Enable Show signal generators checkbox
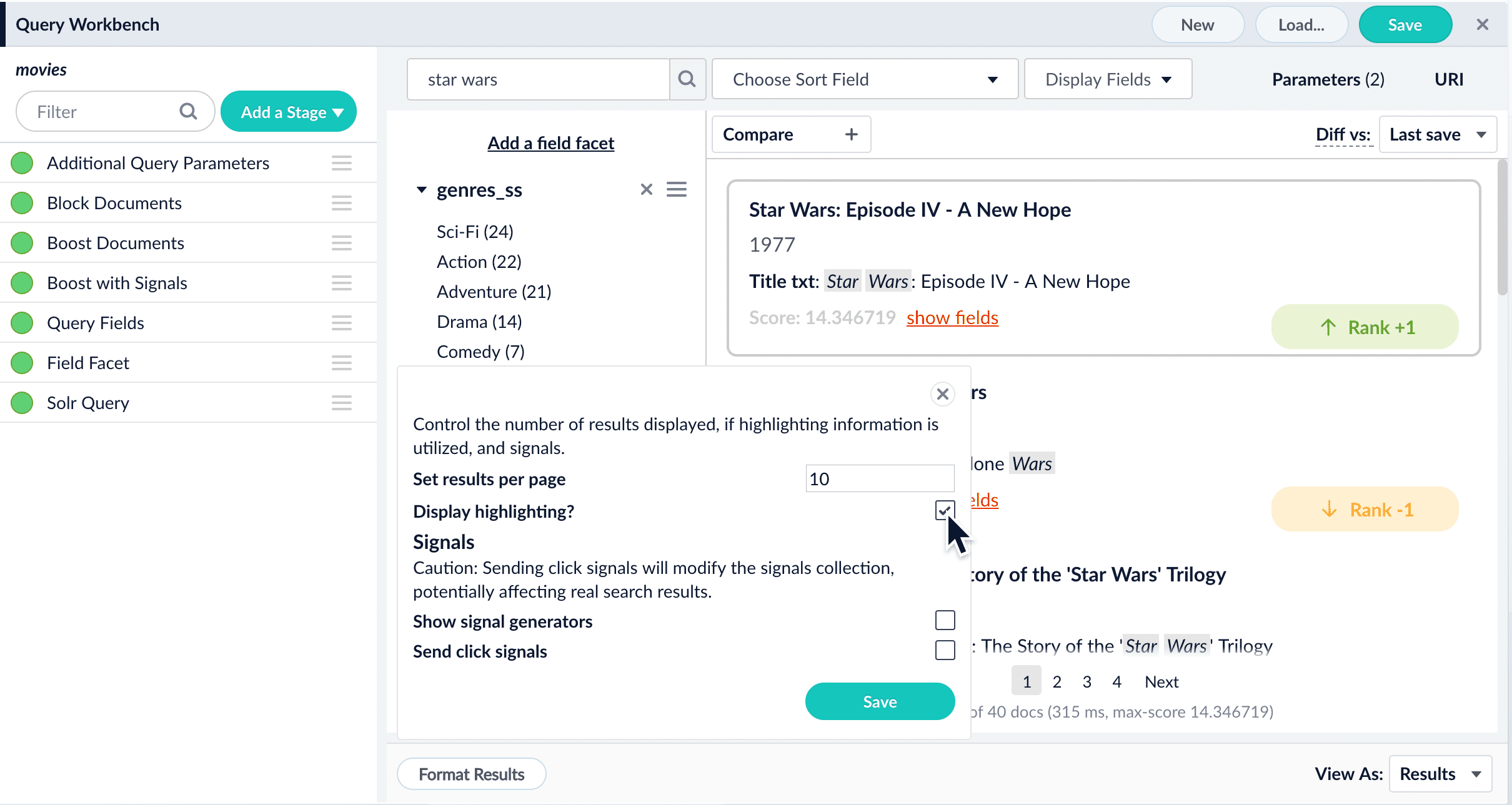Viewport: 1512px width, 805px height. tap(945, 620)
